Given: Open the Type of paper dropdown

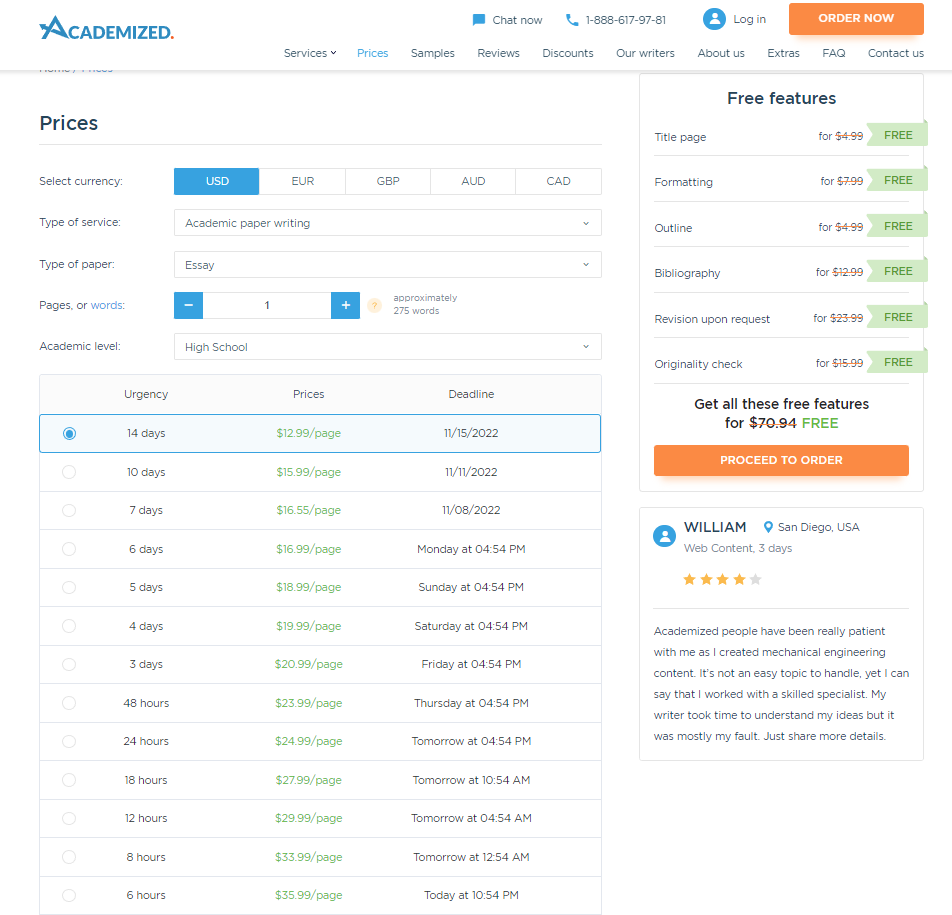Looking at the screenshot, I should pyautogui.click(x=387, y=265).
